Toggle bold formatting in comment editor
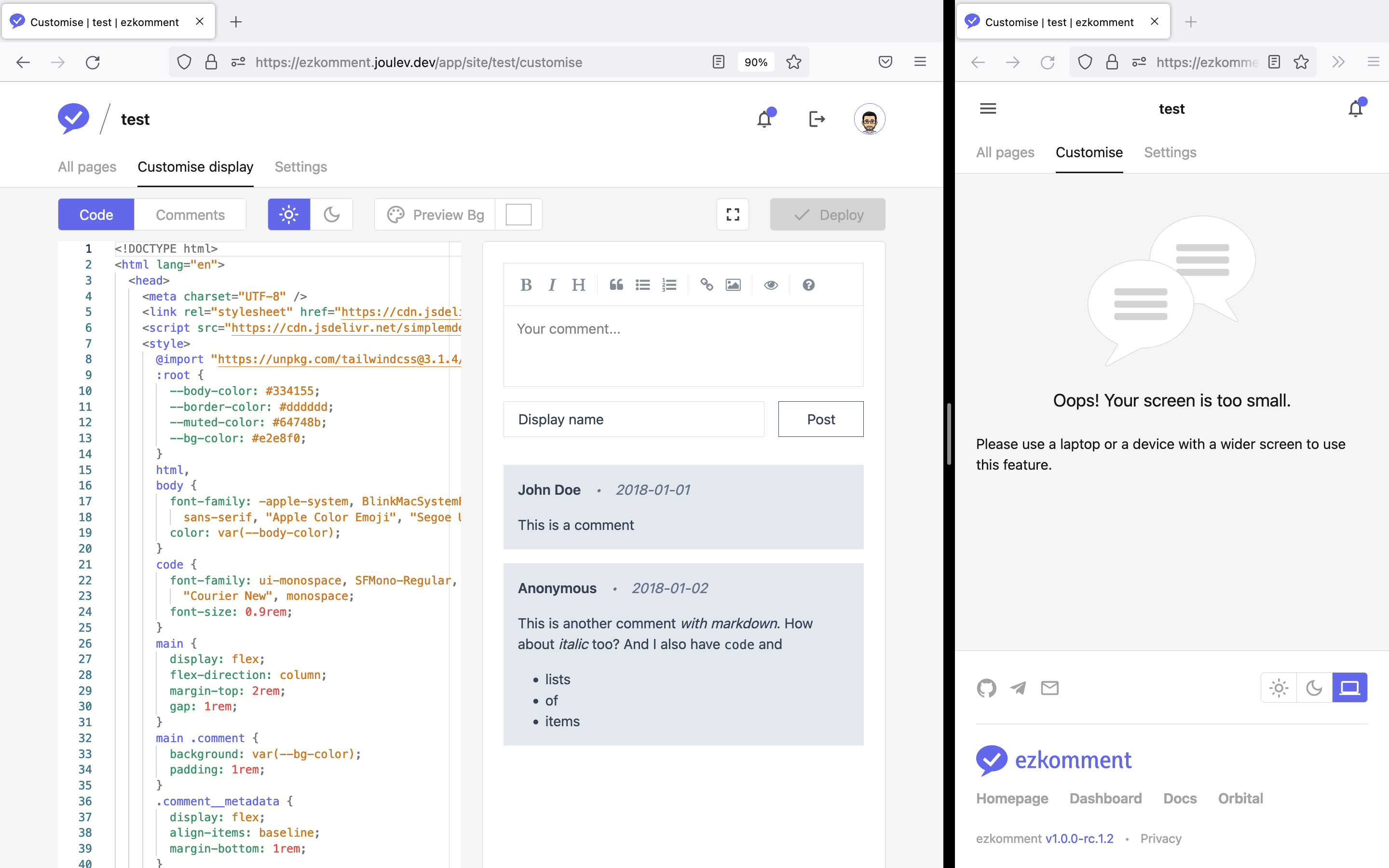The width and height of the screenshot is (1389, 868). click(x=526, y=284)
